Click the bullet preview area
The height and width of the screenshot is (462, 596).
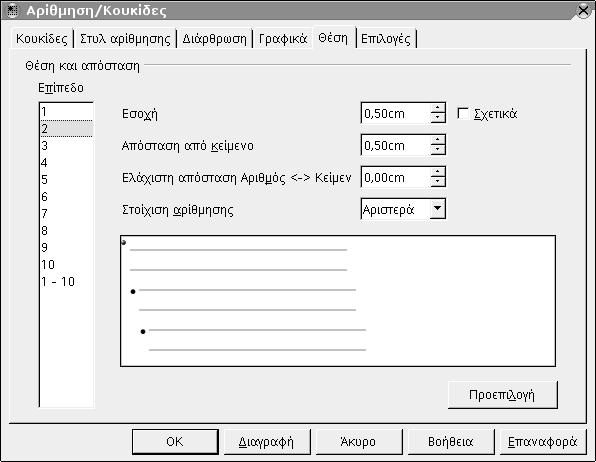(x=338, y=301)
